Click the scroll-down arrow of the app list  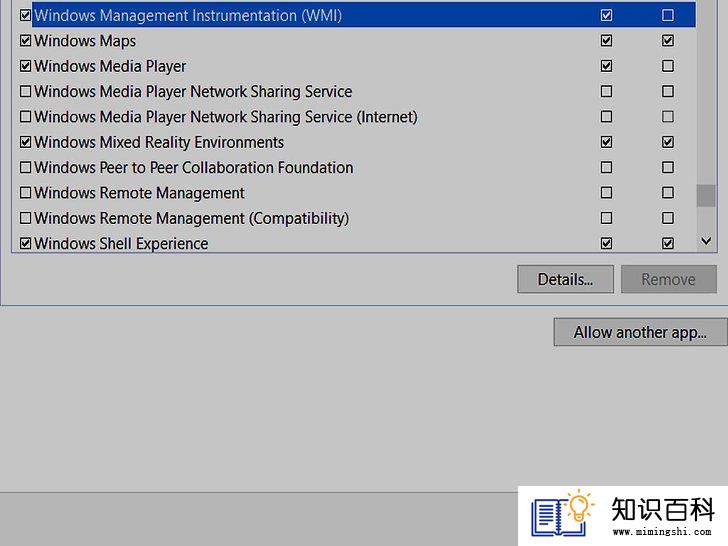coord(706,241)
